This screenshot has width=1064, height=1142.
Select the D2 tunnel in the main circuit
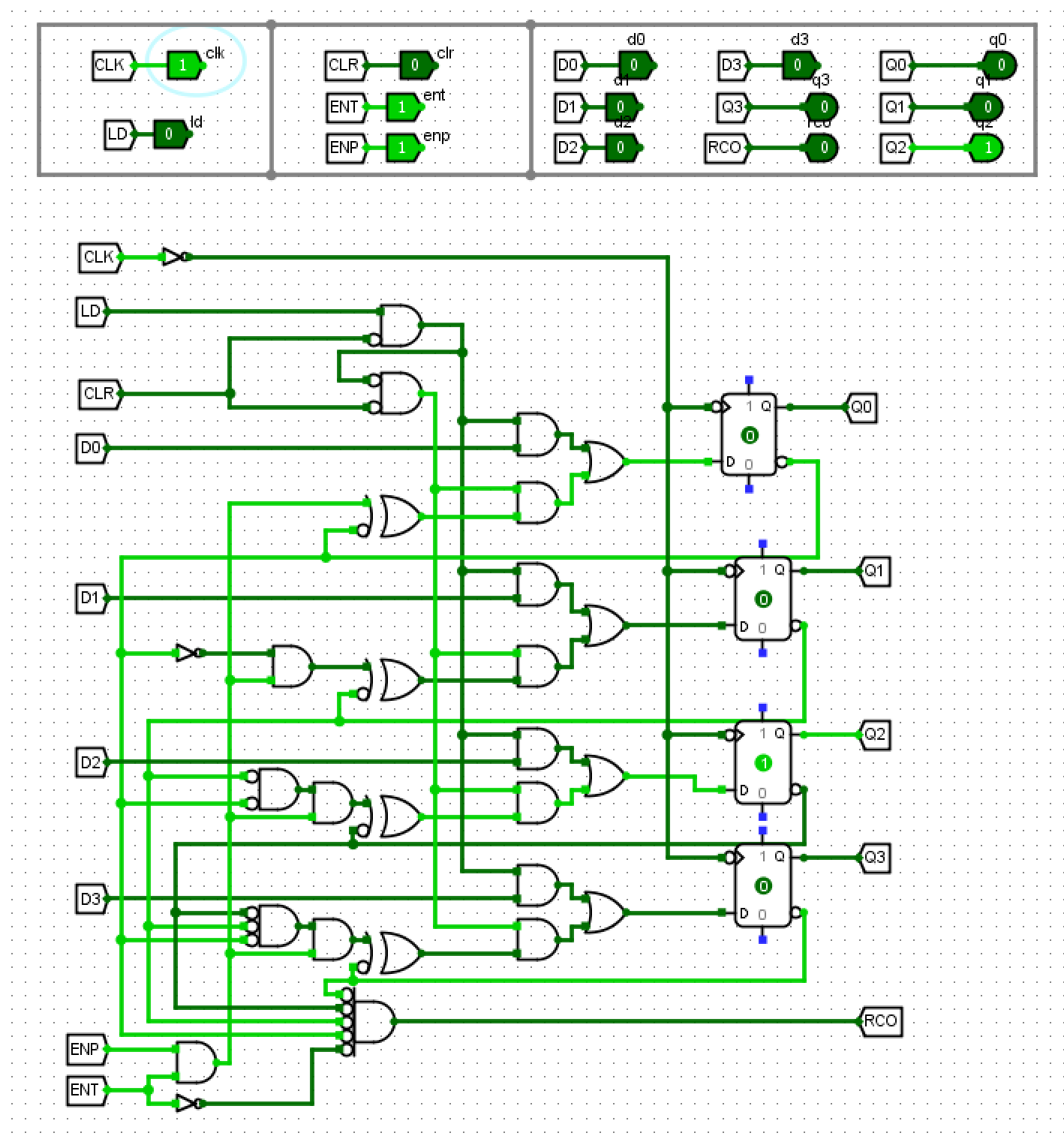(92, 762)
